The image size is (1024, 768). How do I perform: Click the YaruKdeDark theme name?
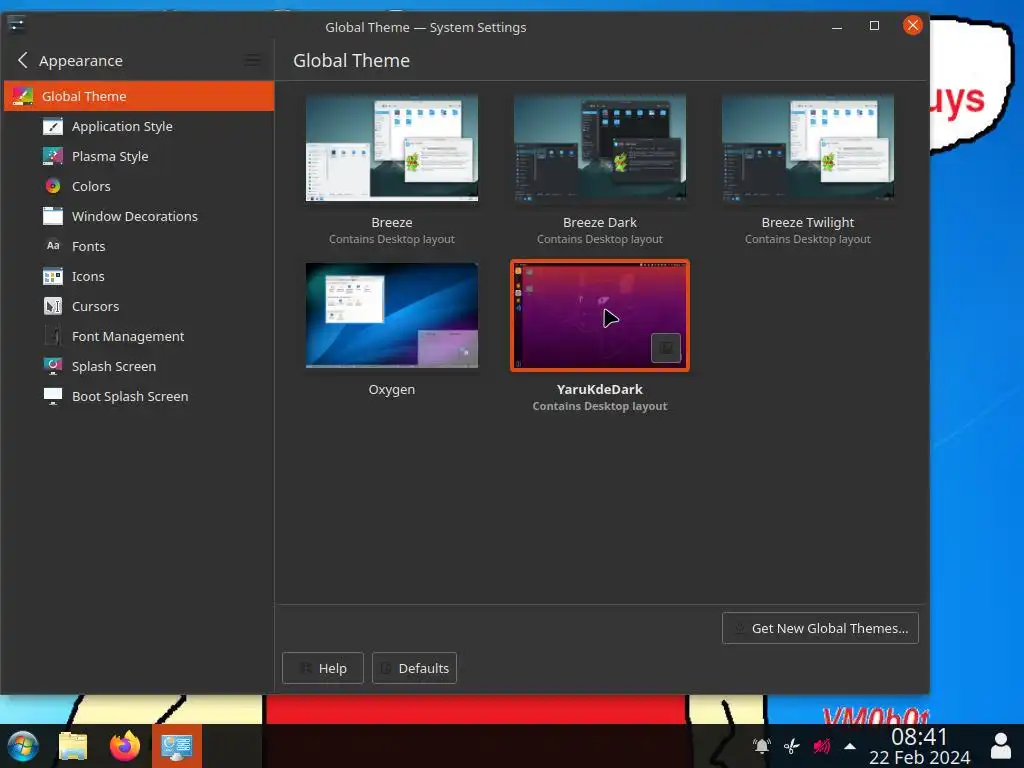pos(600,389)
